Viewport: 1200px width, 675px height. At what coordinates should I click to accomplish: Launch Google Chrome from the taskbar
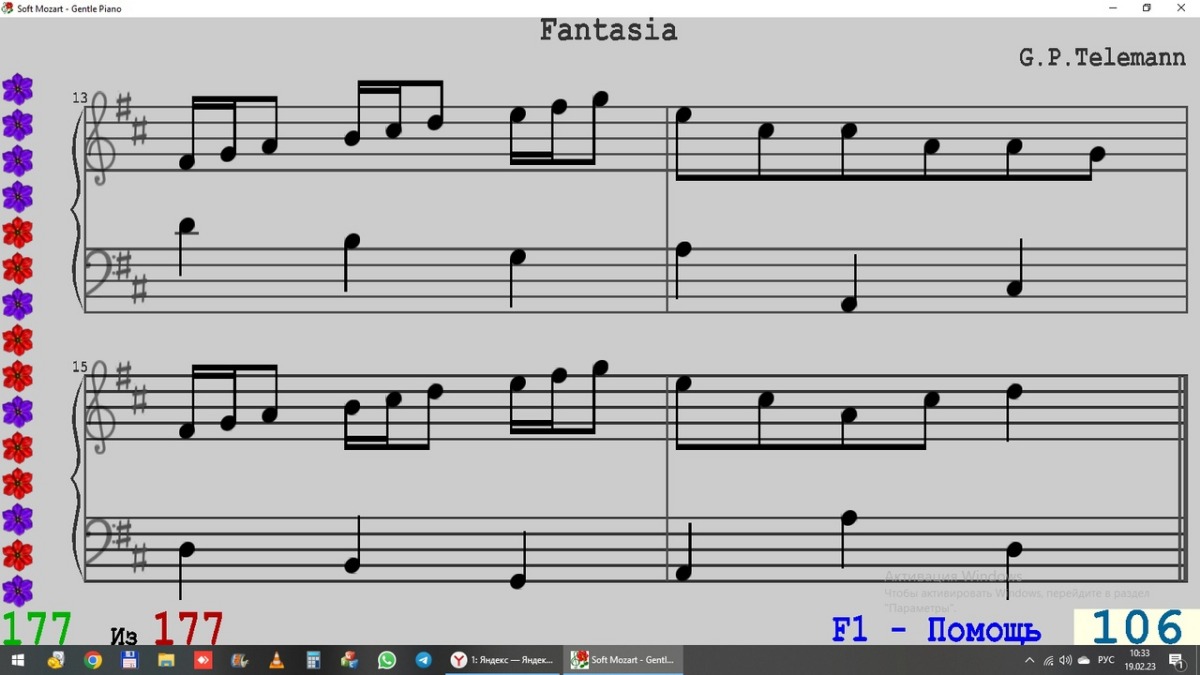[92, 660]
